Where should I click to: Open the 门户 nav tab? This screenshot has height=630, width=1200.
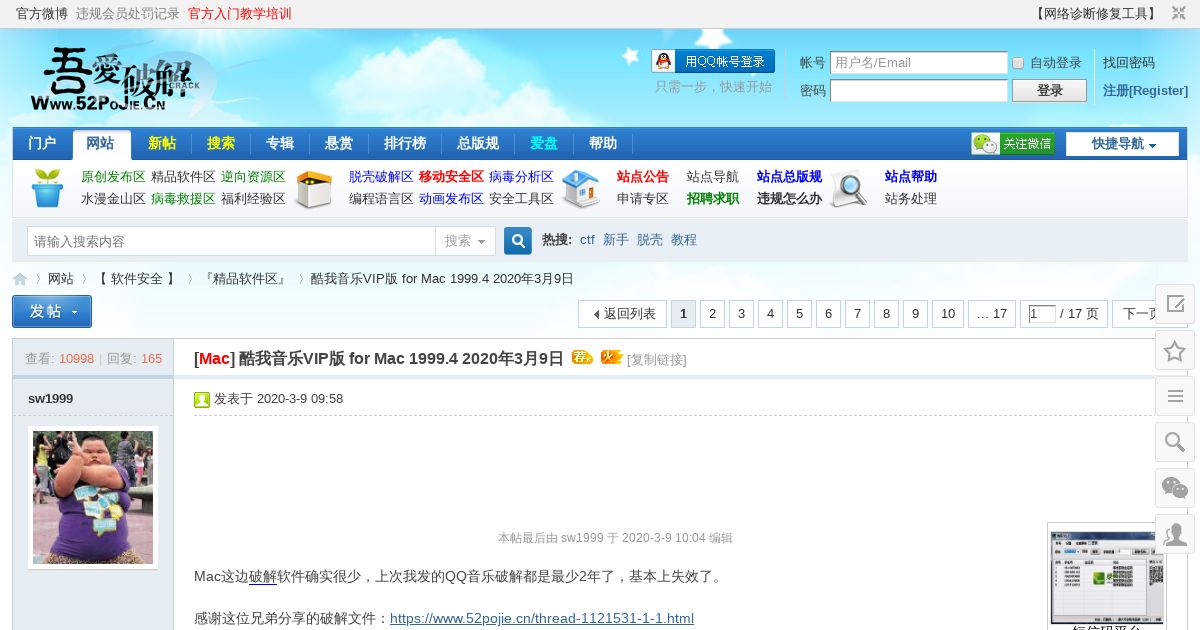point(42,143)
